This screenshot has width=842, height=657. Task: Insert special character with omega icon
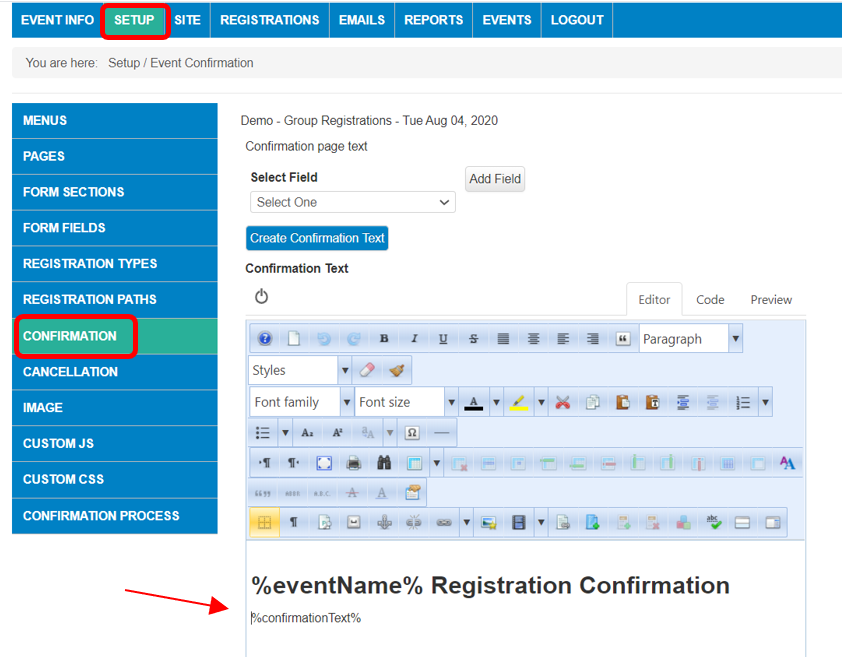[412, 433]
